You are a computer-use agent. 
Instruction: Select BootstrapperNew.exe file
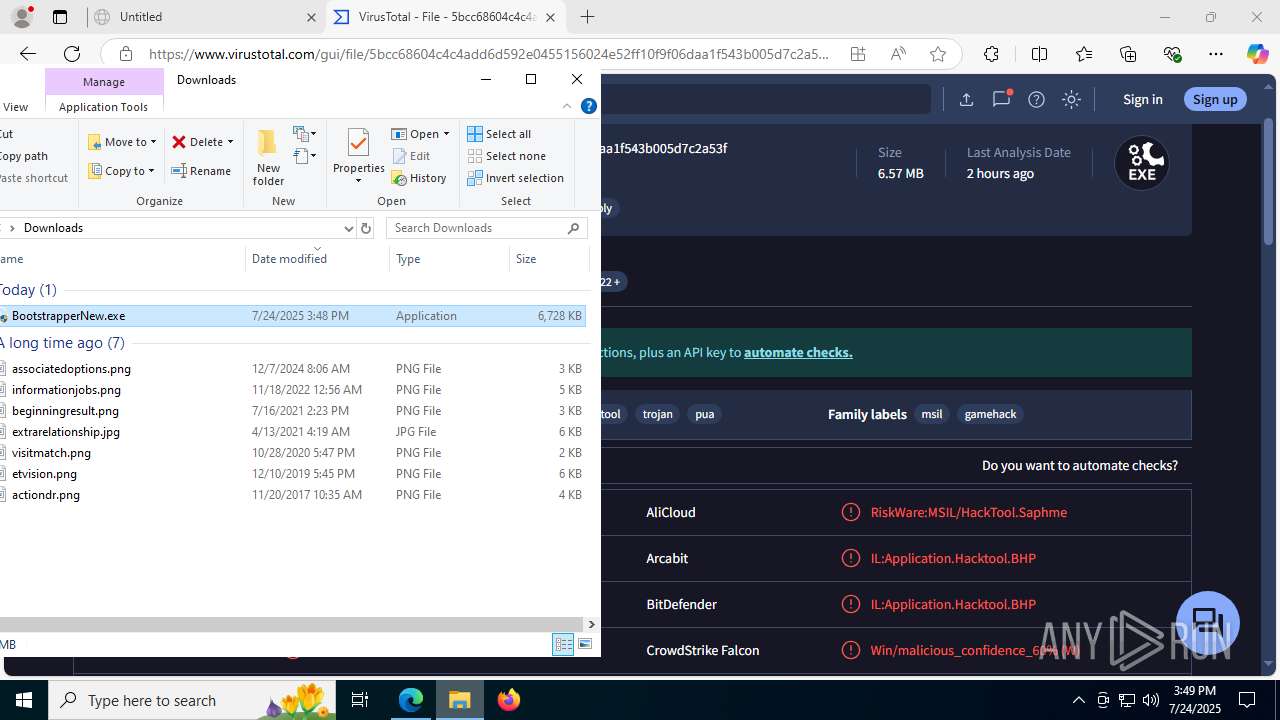click(292, 316)
